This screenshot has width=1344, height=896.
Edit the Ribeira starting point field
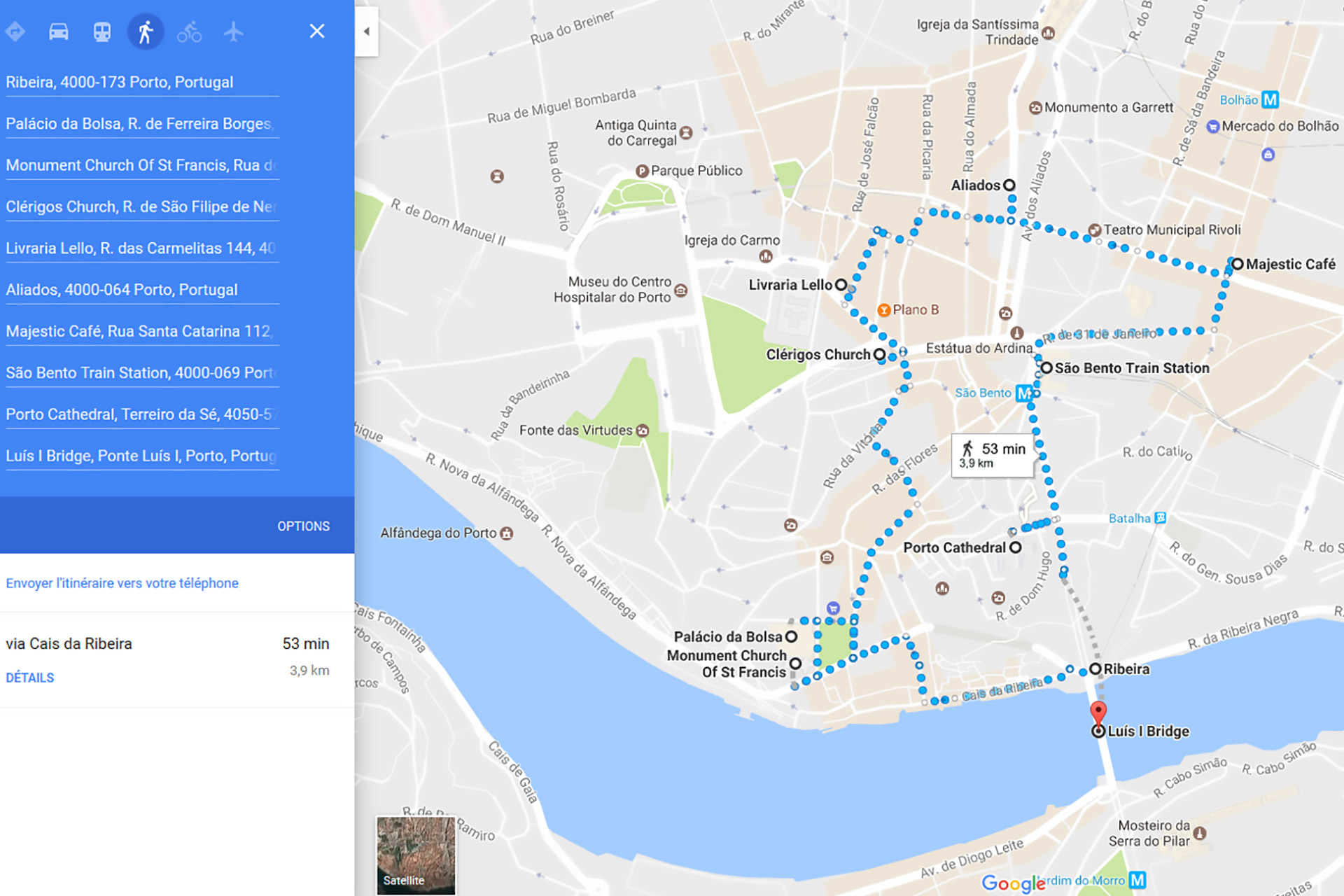click(142, 83)
